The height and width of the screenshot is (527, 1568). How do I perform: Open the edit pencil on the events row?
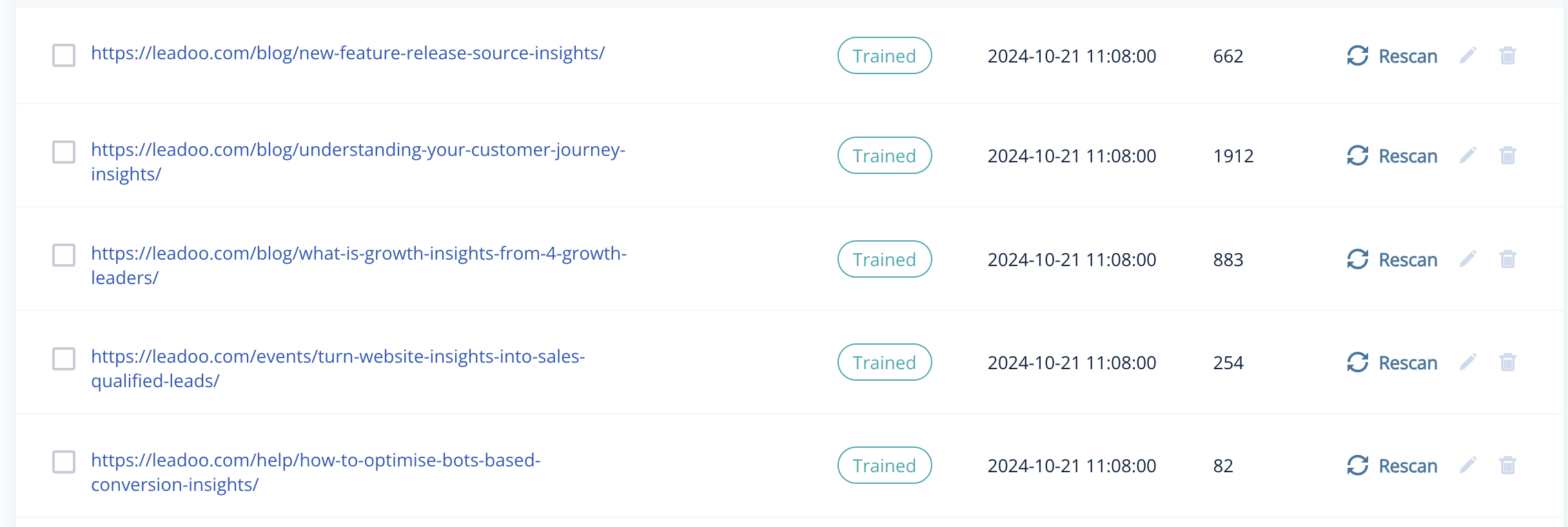(x=1468, y=362)
